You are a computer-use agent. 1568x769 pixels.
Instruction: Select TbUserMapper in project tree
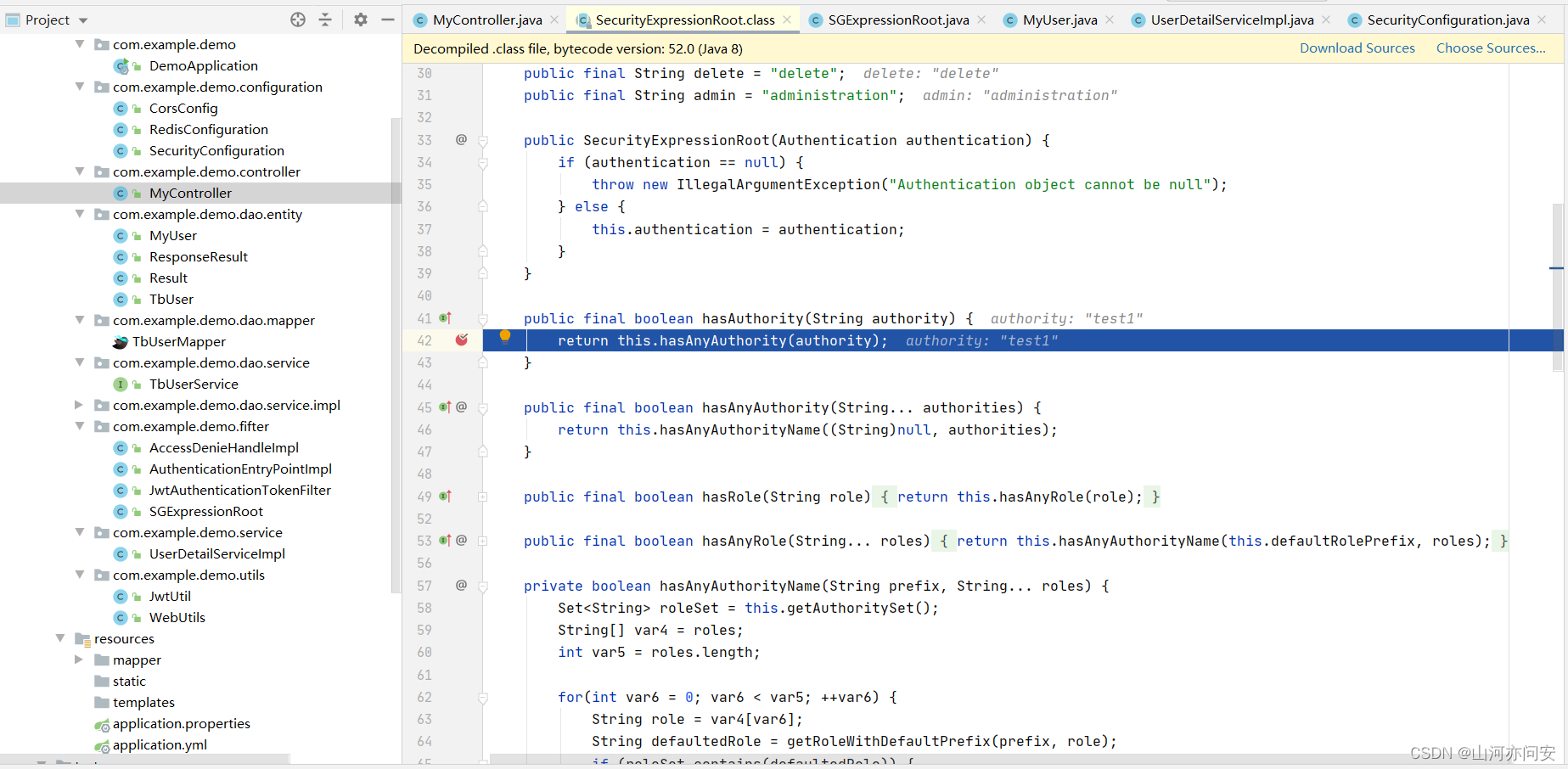tap(179, 341)
